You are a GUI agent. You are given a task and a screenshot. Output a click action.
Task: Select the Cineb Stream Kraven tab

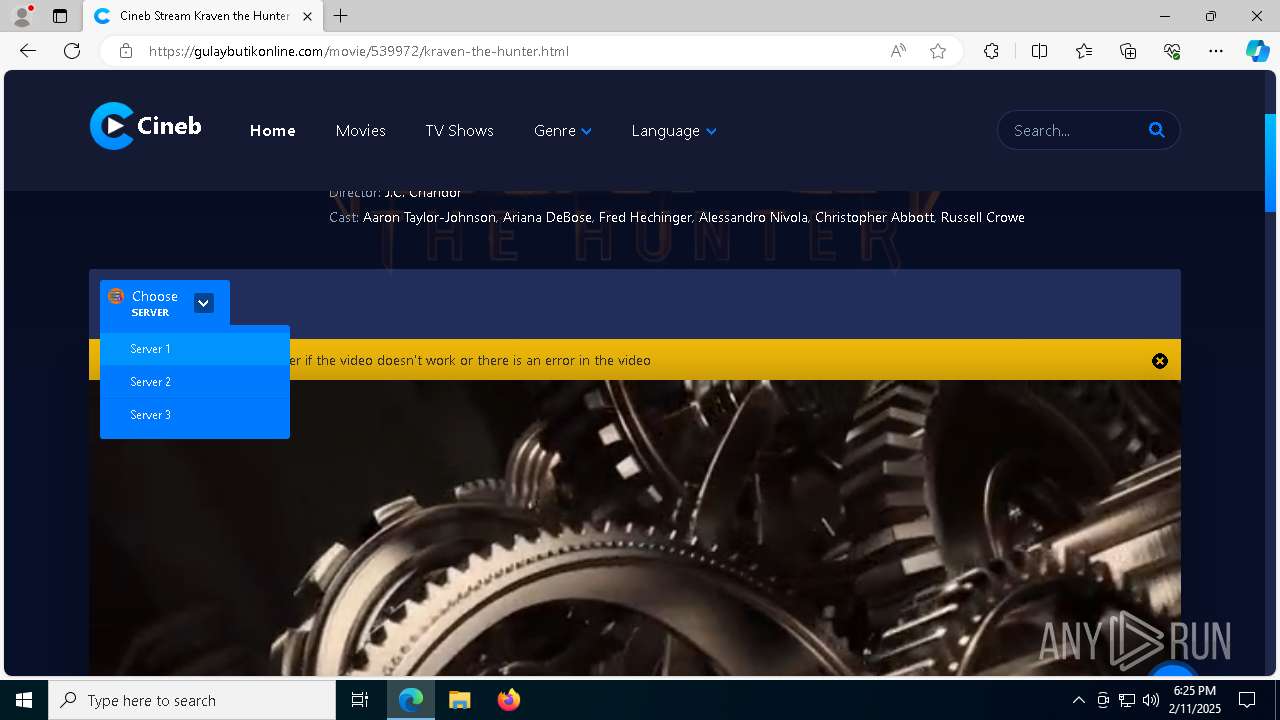[203, 16]
